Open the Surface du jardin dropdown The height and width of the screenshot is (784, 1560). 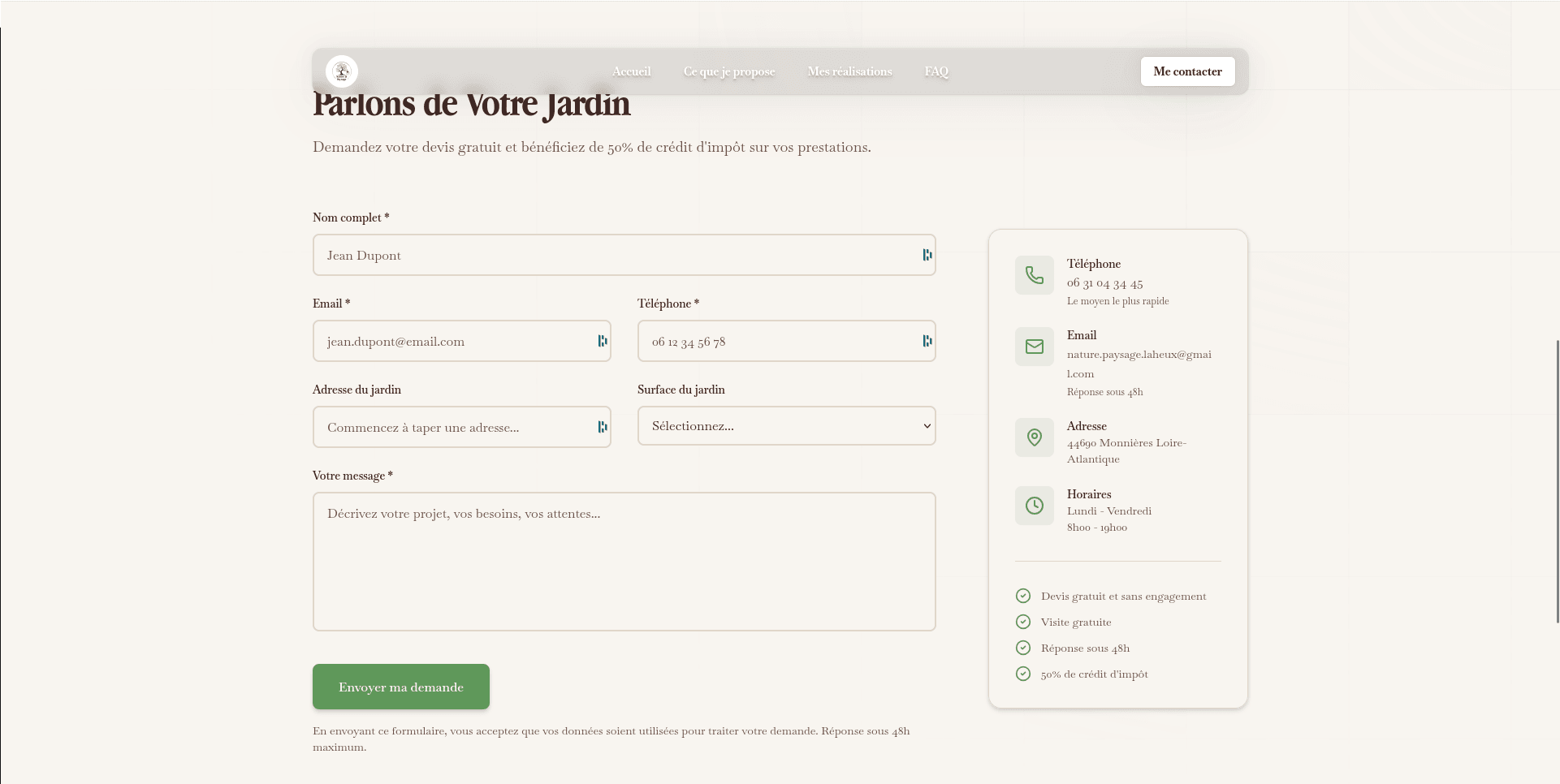click(x=786, y=426)
